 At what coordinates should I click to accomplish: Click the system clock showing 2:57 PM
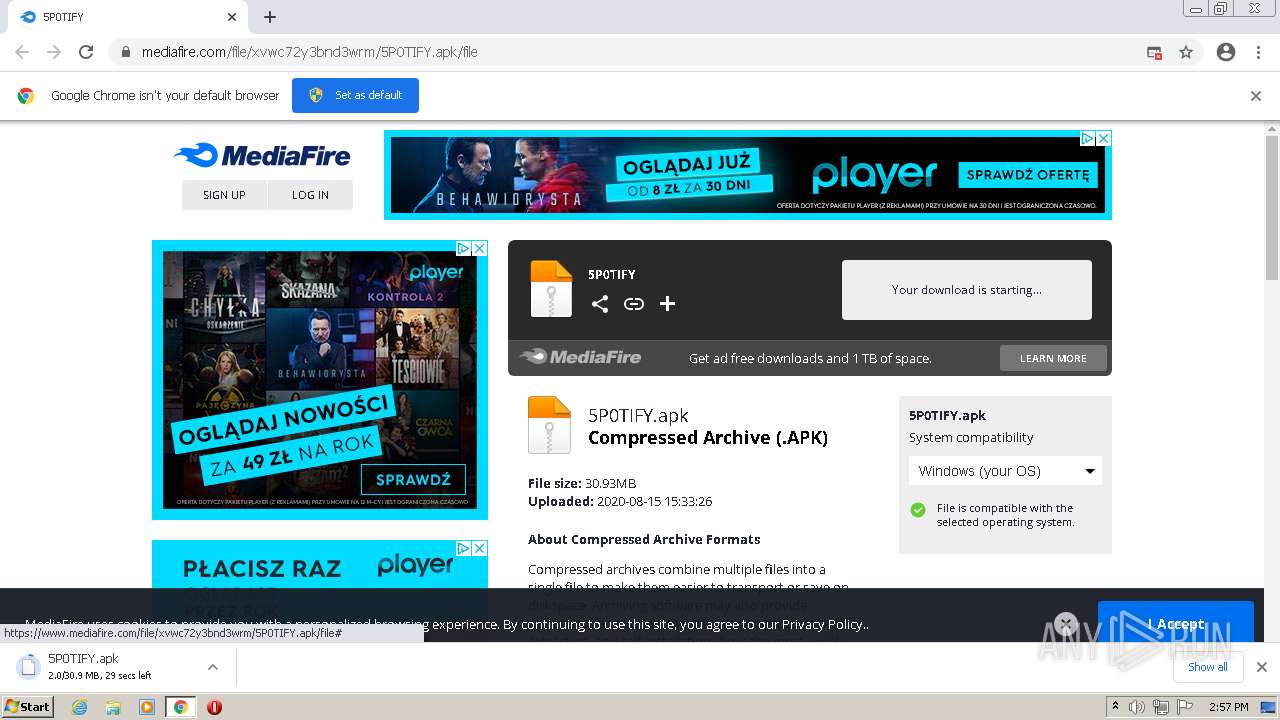pos(1228,707)
